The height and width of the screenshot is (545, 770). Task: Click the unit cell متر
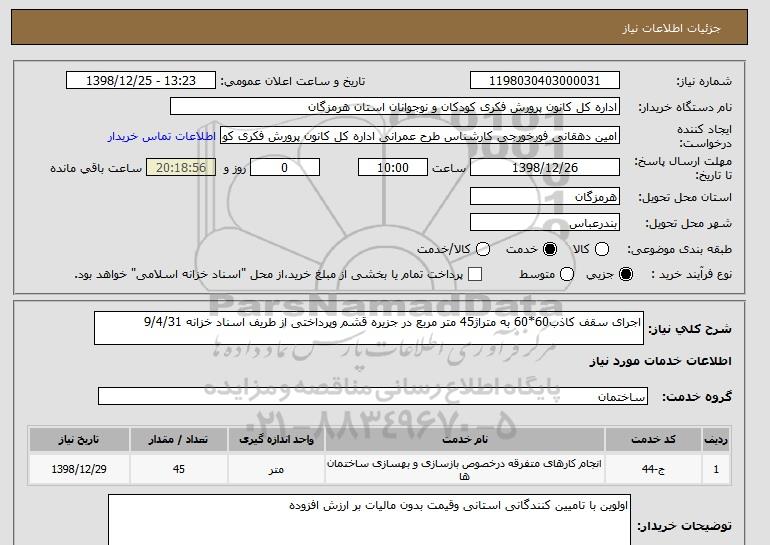[276, 469]
